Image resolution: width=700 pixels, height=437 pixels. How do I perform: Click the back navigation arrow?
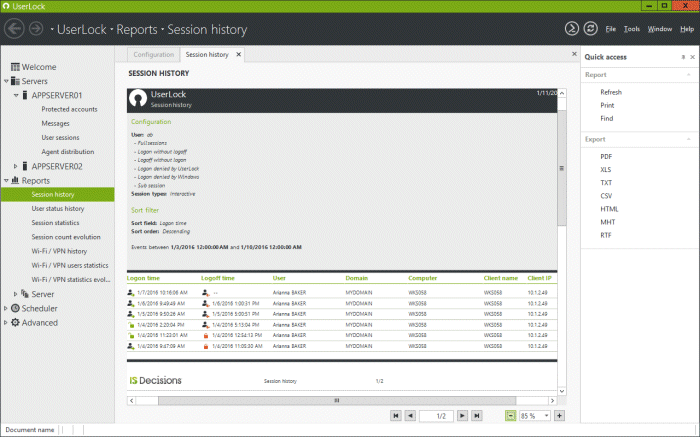(15, 28)
